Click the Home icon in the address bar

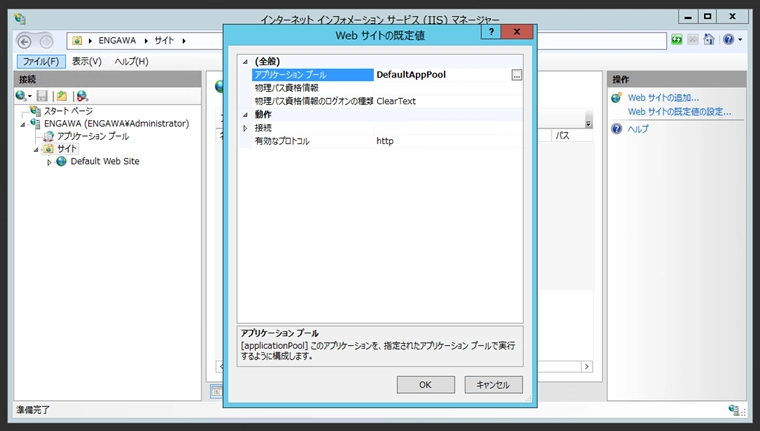pos(709,40)
